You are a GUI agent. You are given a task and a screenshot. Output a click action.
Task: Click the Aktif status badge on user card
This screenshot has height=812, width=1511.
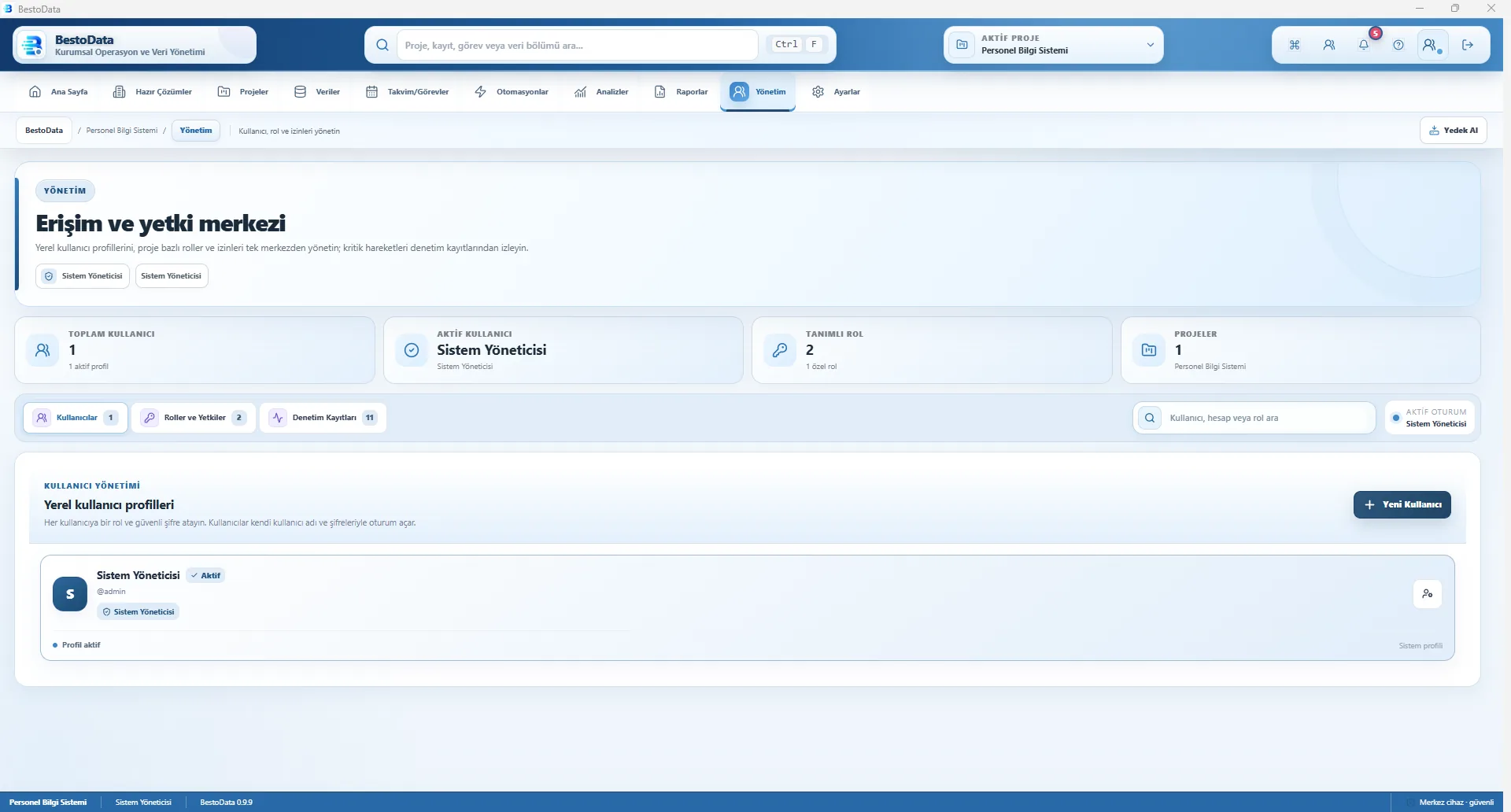point(206,575)
